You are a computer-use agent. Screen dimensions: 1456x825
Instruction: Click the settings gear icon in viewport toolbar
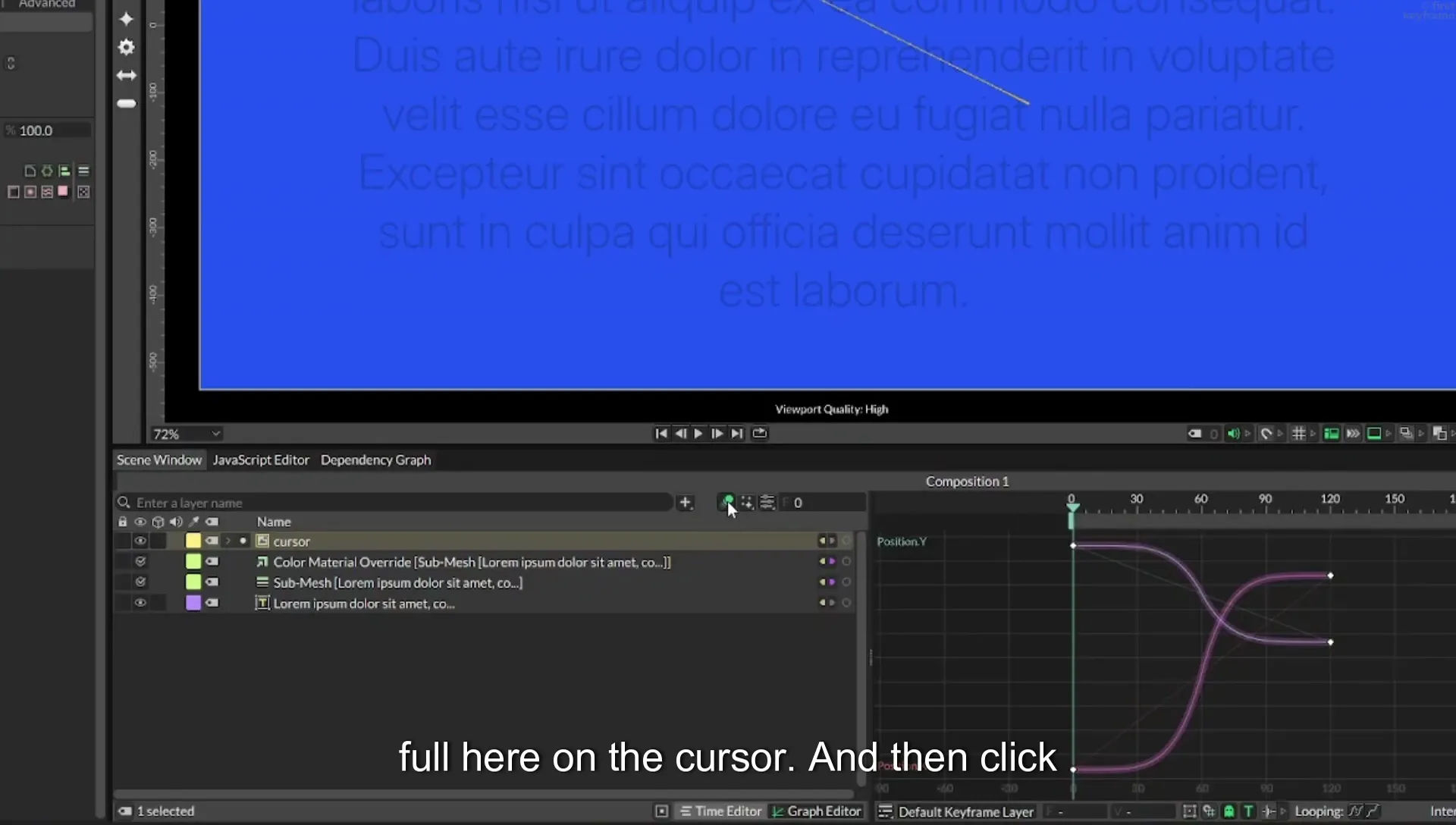click(x=127, y=48)
